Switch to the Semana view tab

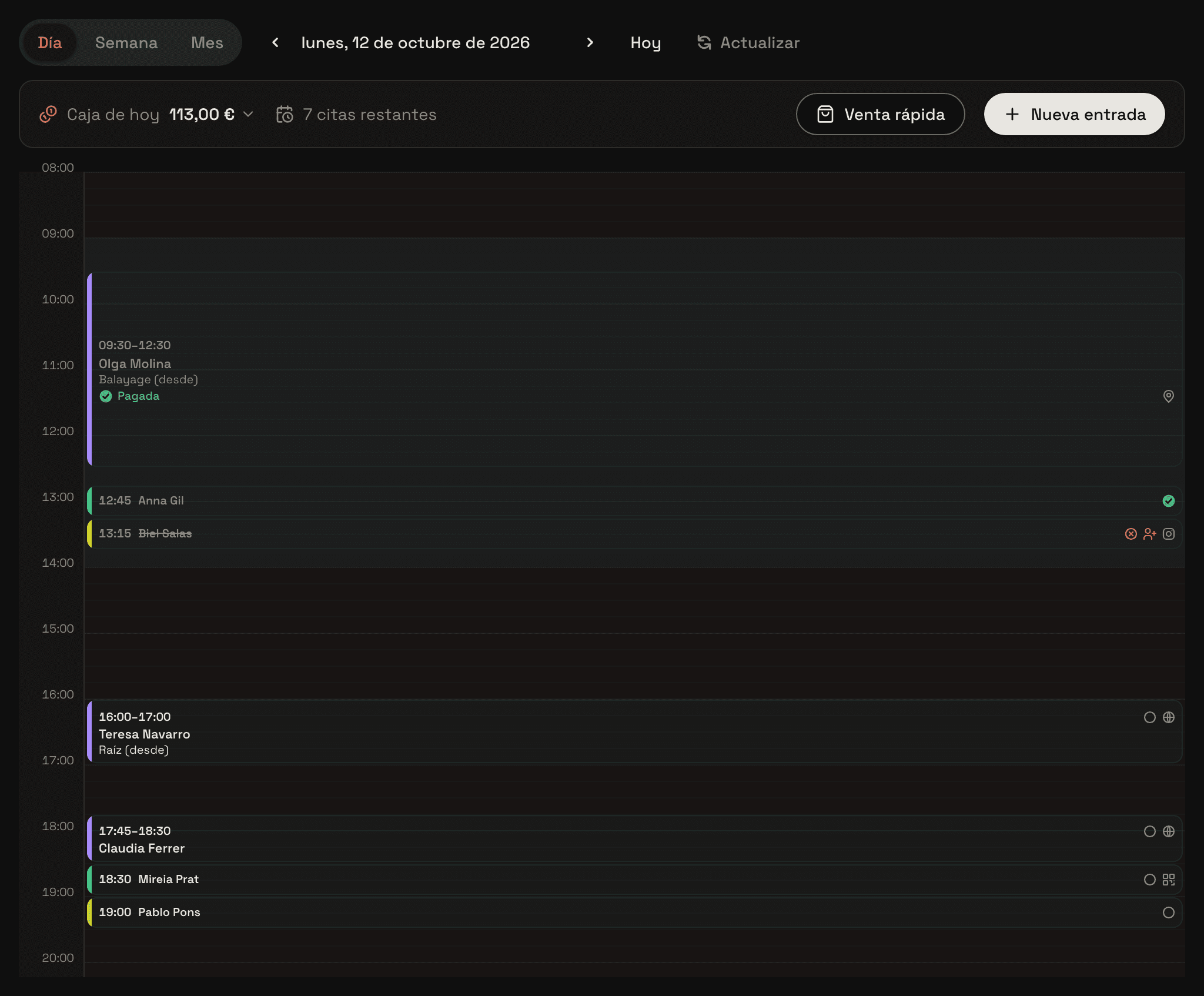[x=126, y=43]
